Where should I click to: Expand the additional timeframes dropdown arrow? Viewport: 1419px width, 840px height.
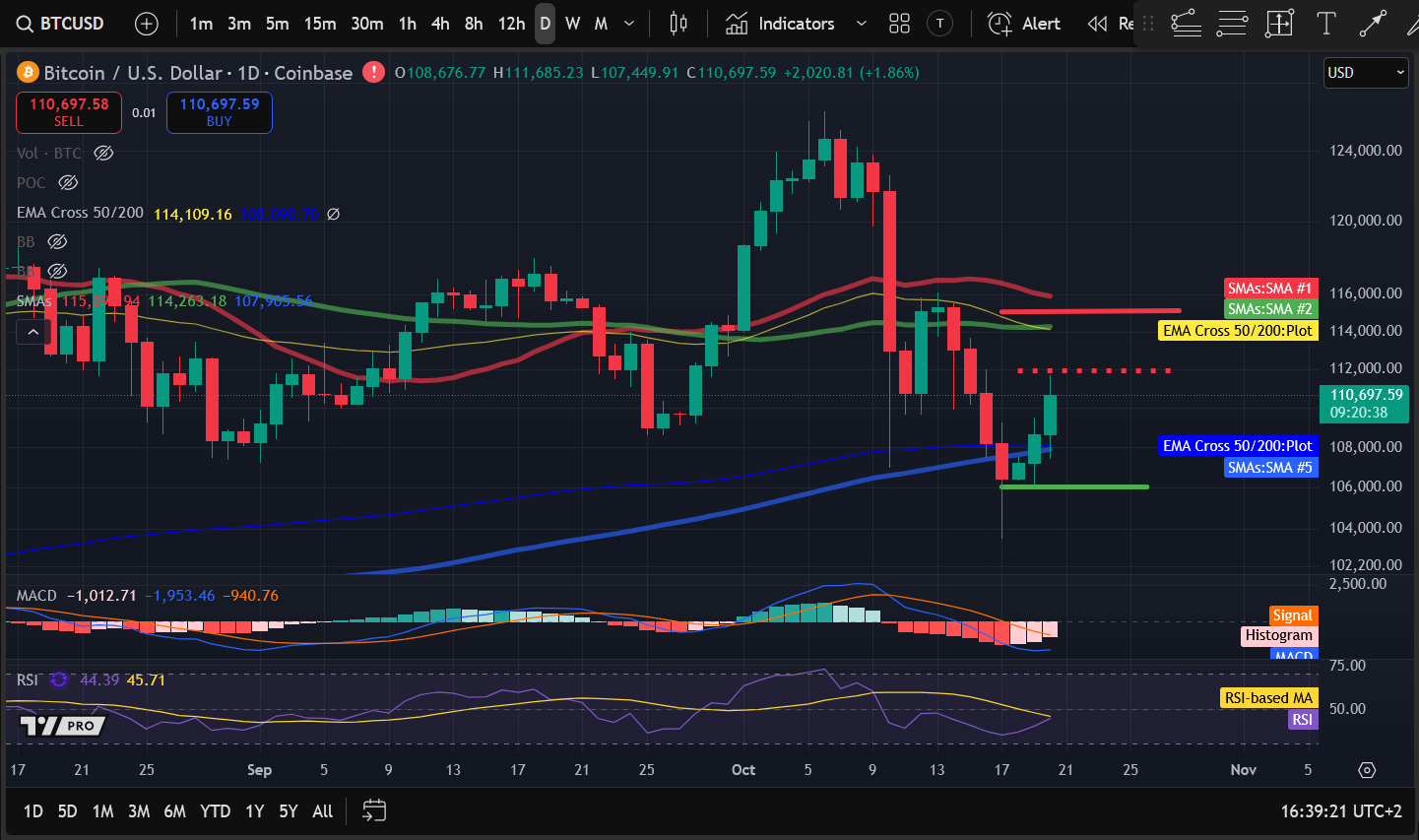point(629,24)
